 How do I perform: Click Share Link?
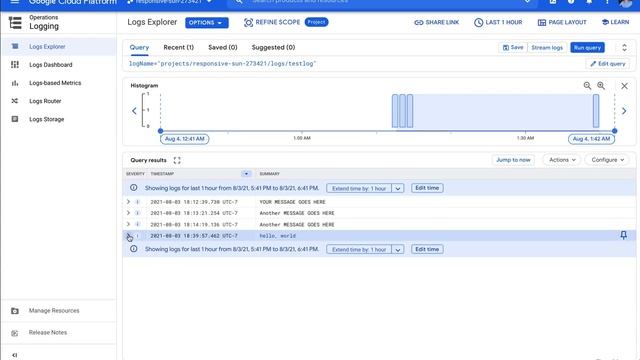tap(436, 22)
